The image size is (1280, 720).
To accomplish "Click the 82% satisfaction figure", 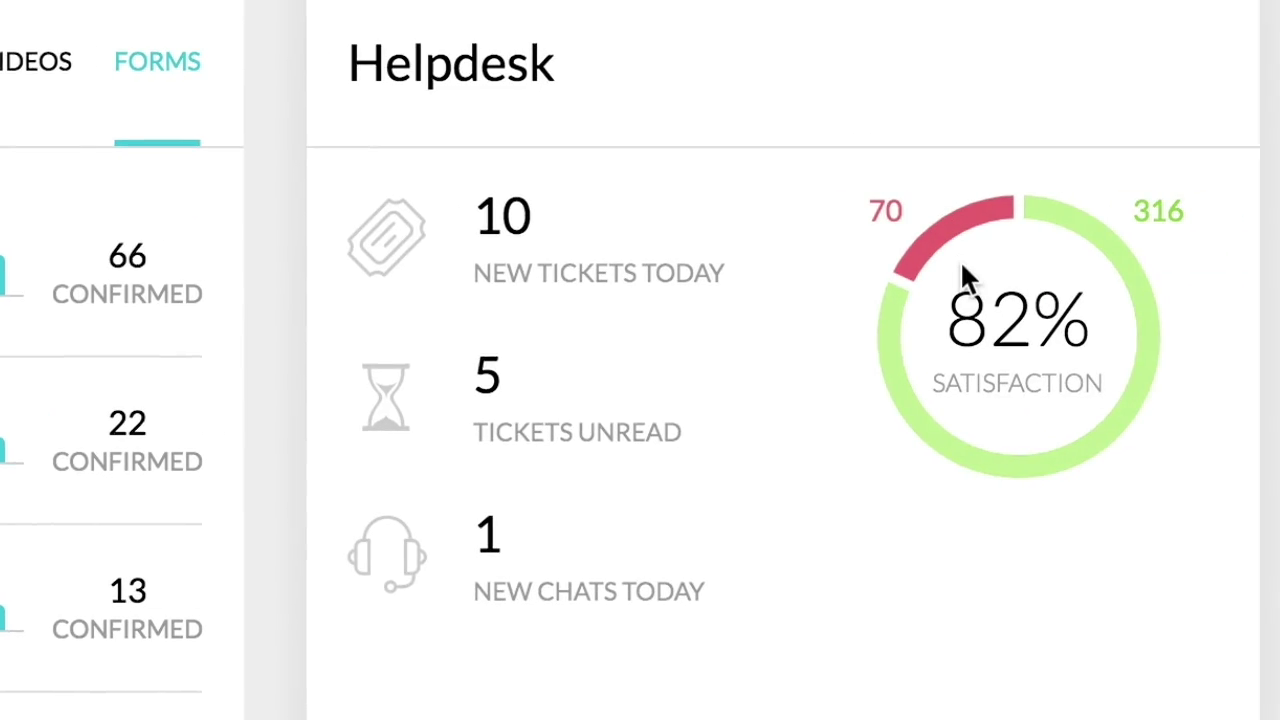I will [1017, 321].
